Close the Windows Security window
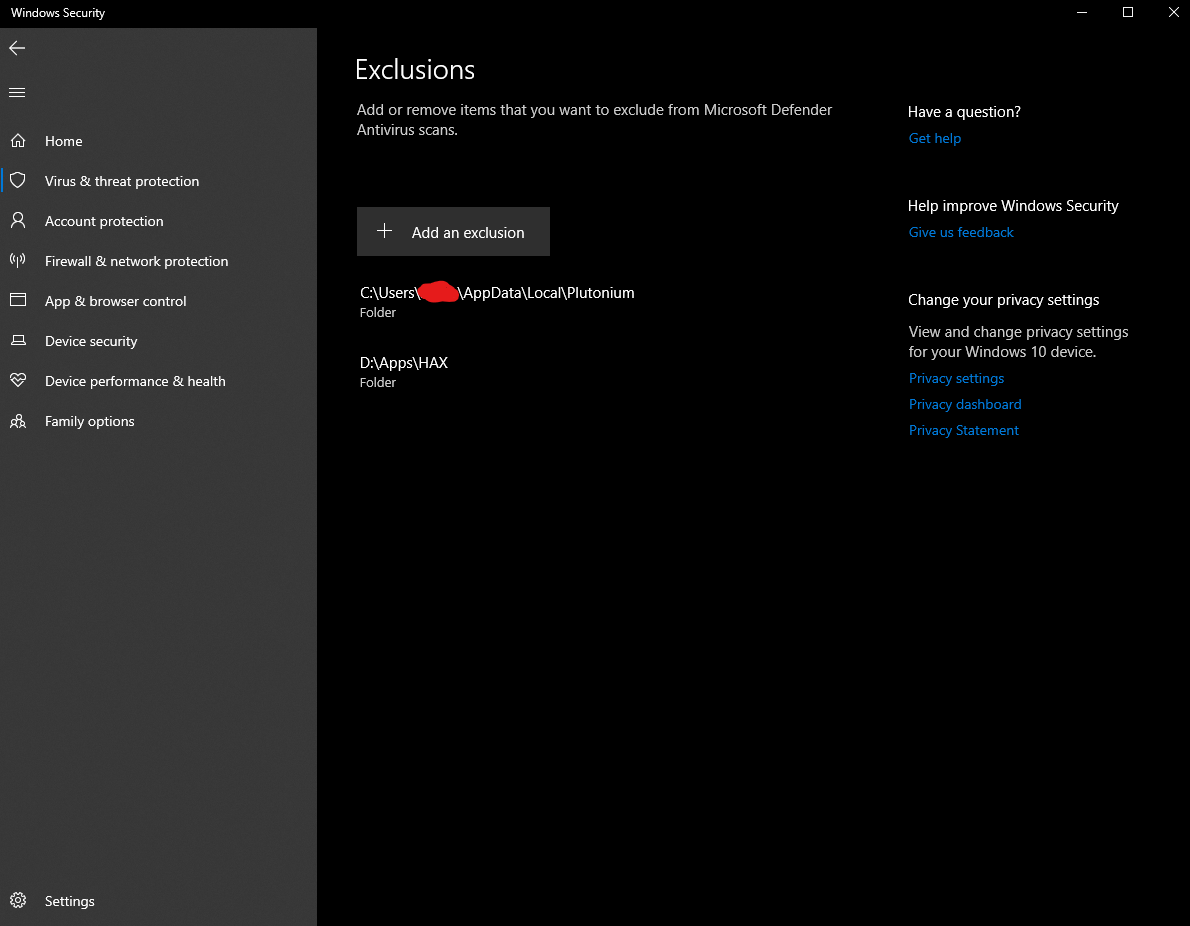The width and height of the screenshot is (1190, 926). click(x=1173, y=12)
